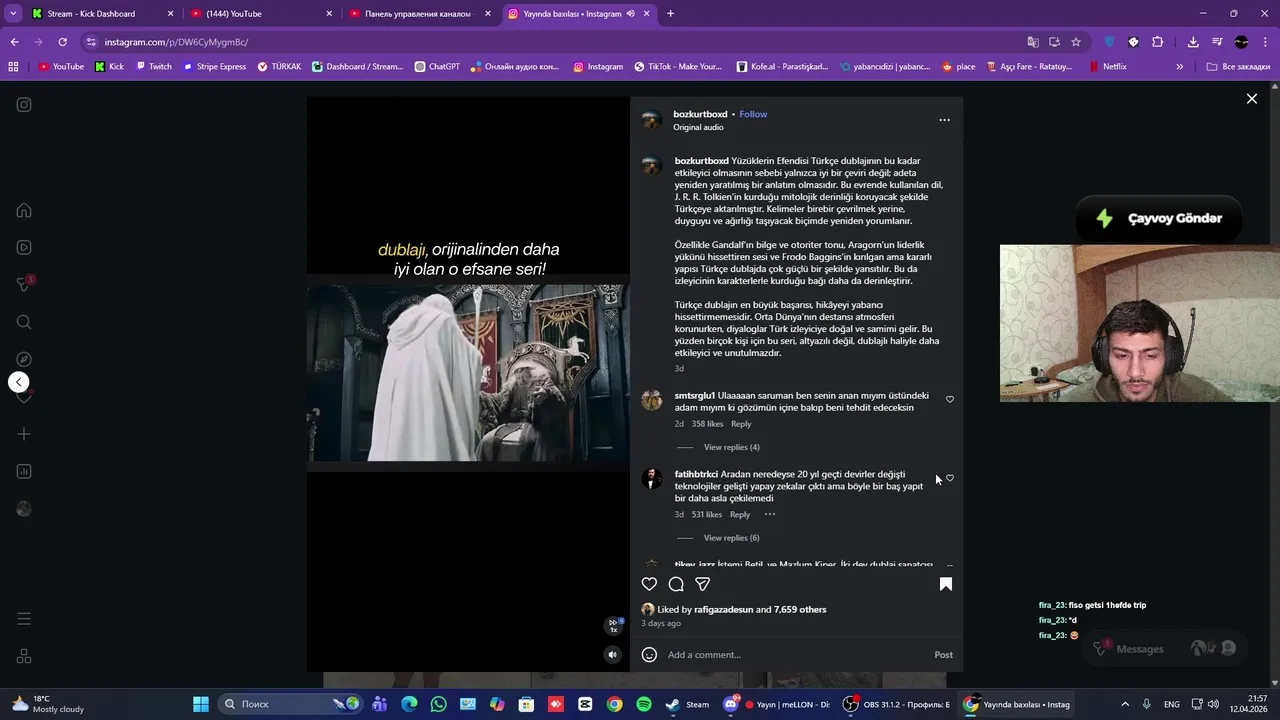Toggle the bookmark save icon on the post
The height and width of the screenshot is (720, 1280).
[x=946, y=584]
